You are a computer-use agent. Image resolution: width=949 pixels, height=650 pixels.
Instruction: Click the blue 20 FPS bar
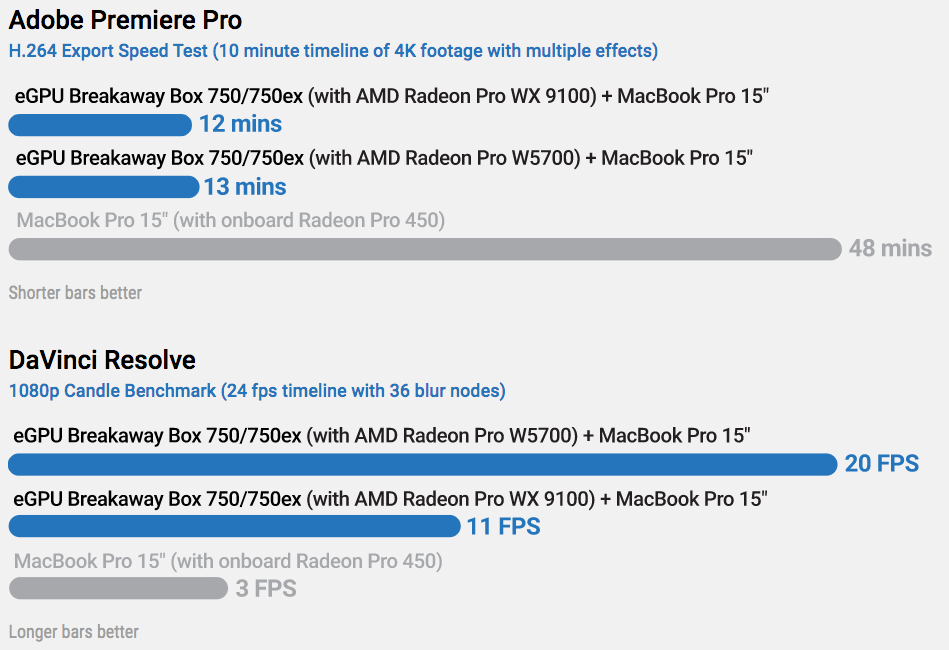pos(422,464)
